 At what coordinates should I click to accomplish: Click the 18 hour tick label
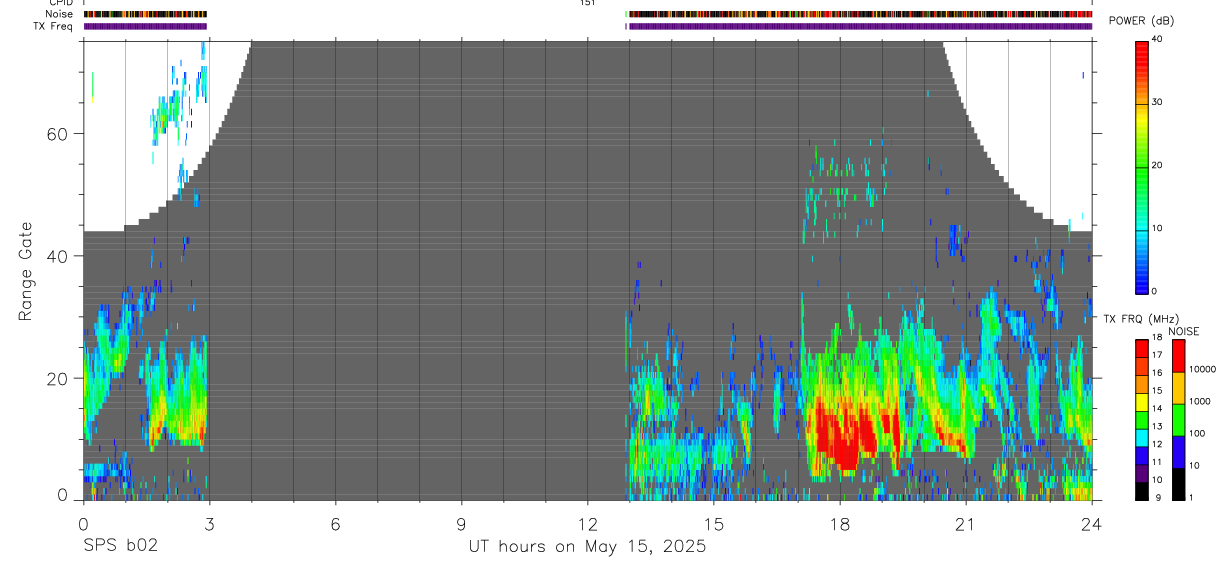point(839,524)
